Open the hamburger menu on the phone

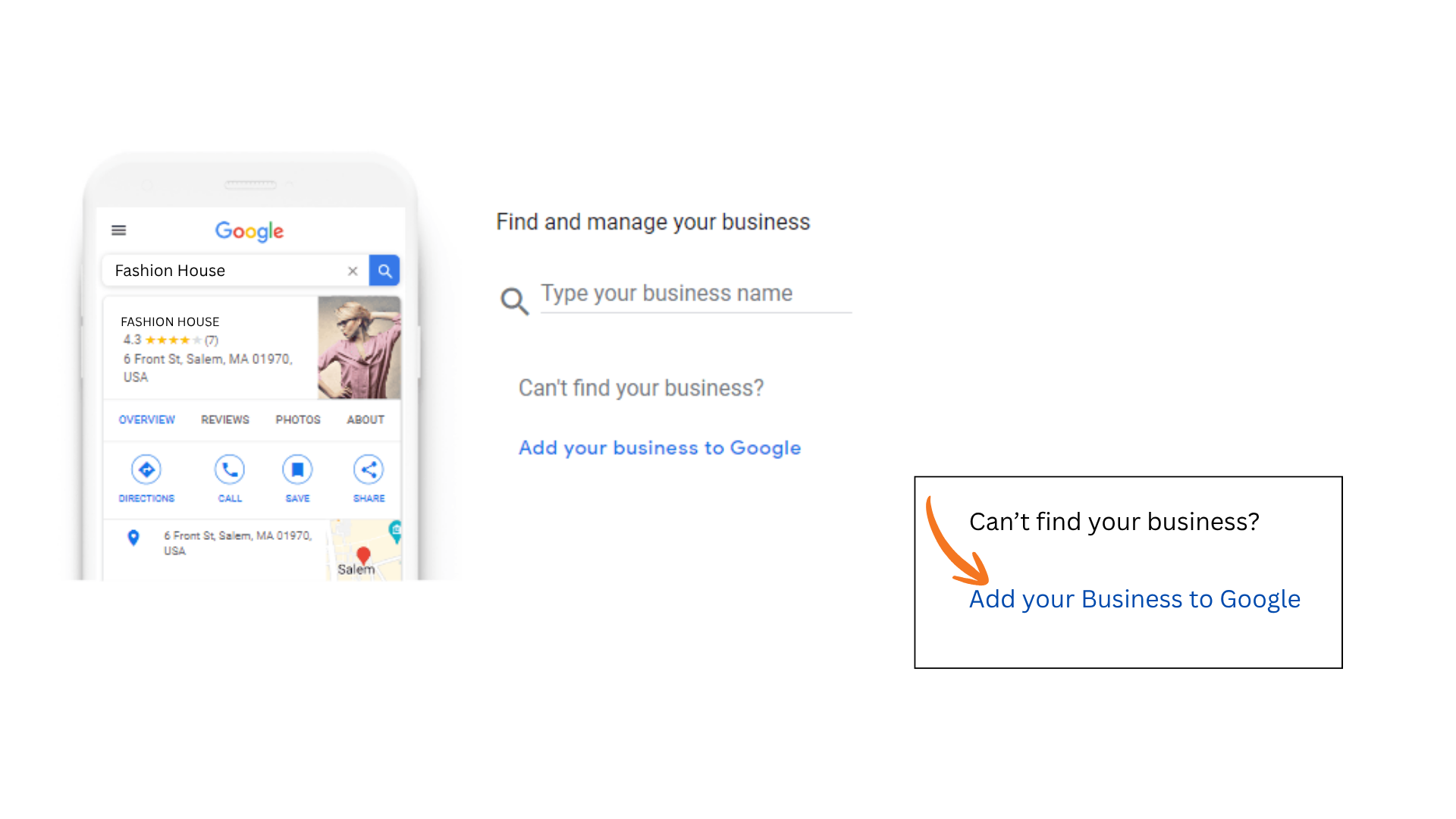(x=119, y=231)
